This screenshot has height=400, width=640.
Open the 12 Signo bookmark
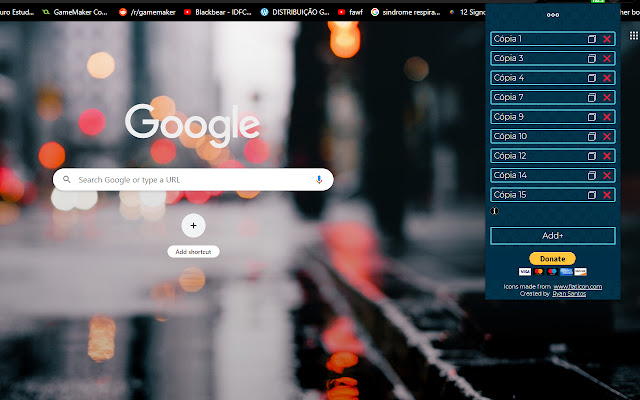tap(467, 12)
